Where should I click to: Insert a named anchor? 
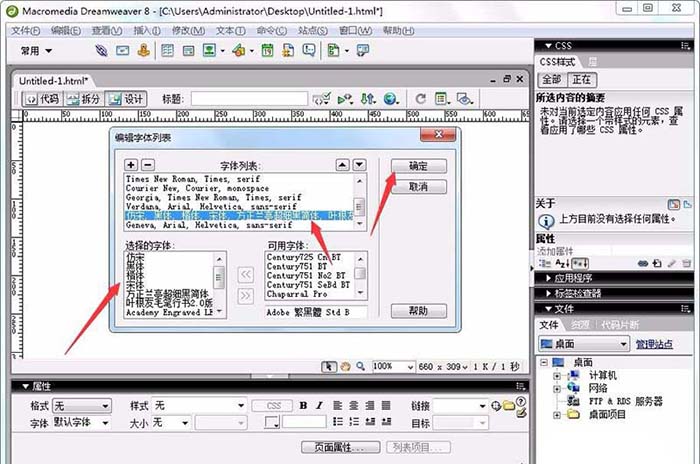click(x=143, y=50)
